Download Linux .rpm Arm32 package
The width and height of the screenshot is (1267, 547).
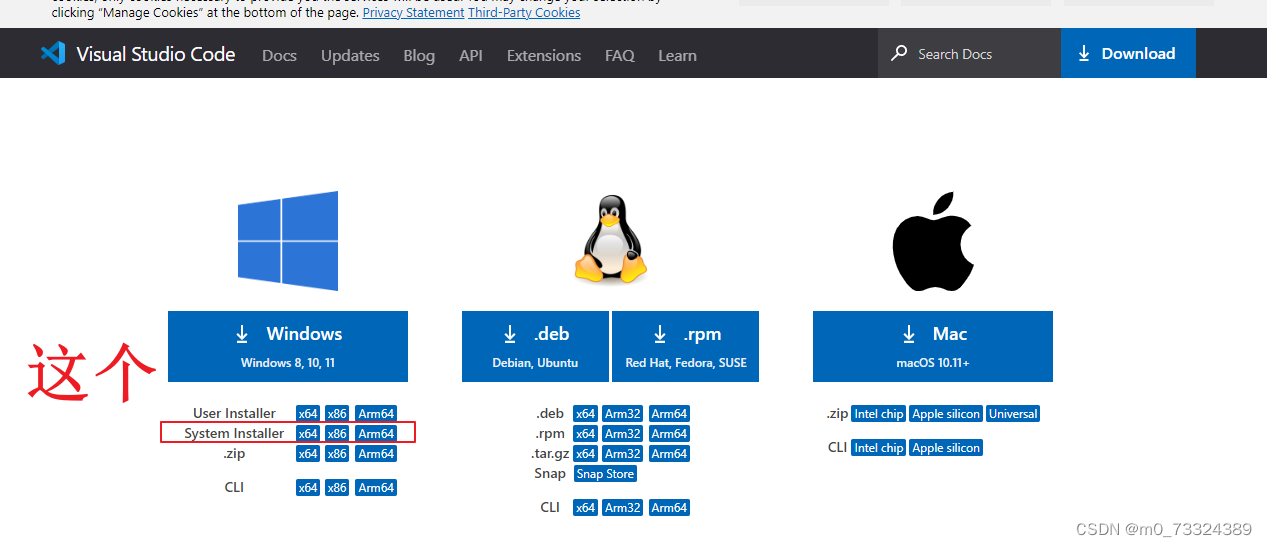click(x=622, y=434)
